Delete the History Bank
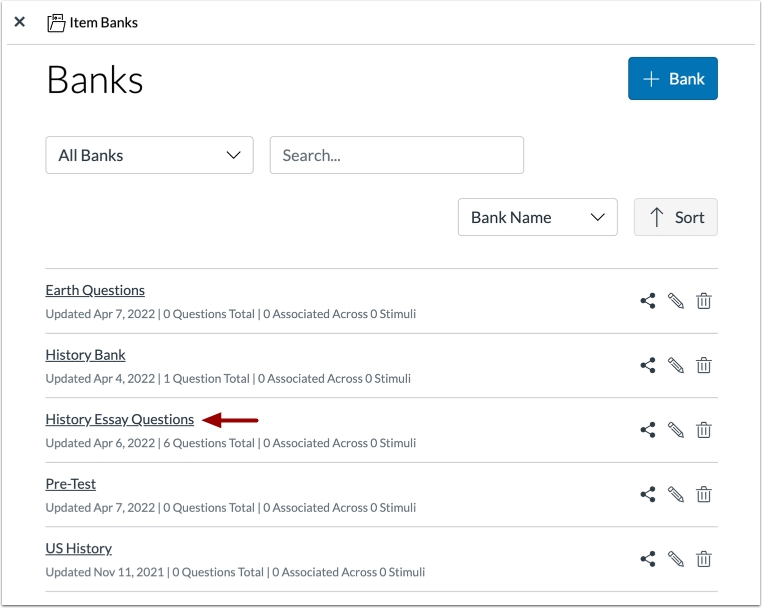 (x=704, y=366)
